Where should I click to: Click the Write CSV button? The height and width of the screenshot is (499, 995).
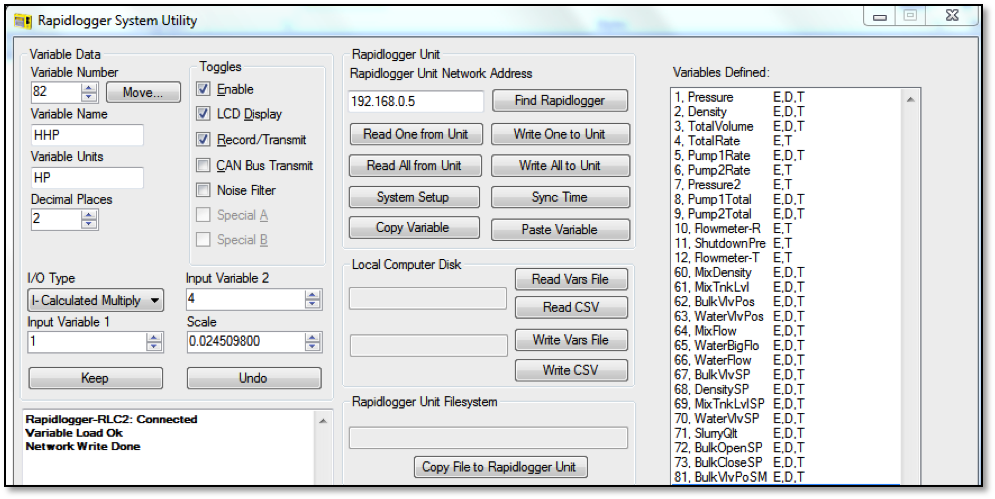[570, 370]
